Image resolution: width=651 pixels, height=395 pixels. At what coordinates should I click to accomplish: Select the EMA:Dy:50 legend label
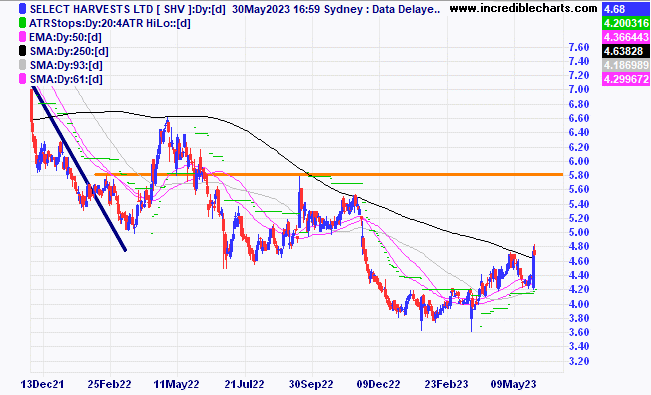[x=65, y=37]
